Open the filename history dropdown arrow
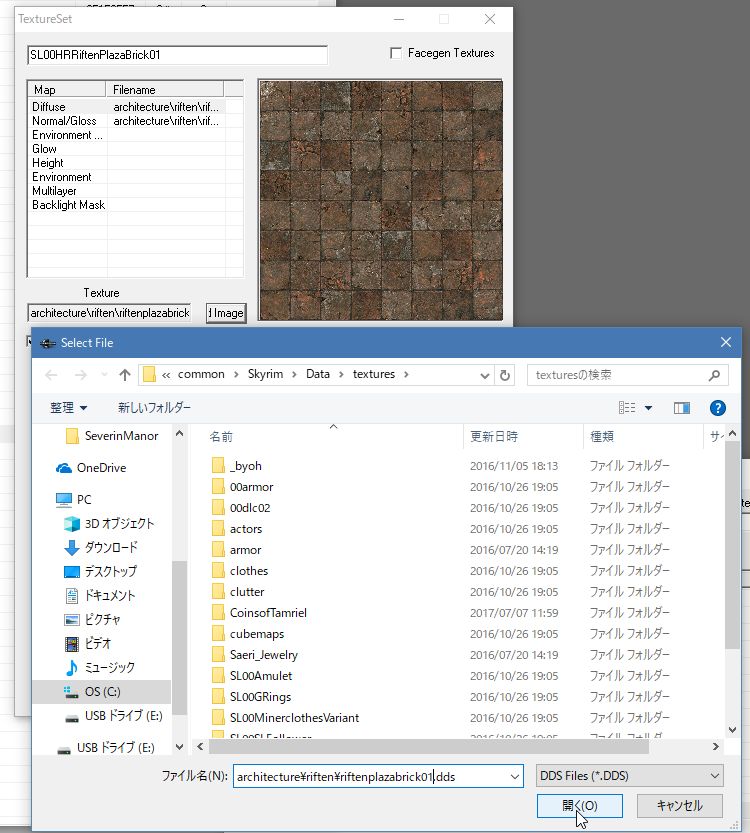Viewport: 750px width, 833px height. click(x=515, y=776)
